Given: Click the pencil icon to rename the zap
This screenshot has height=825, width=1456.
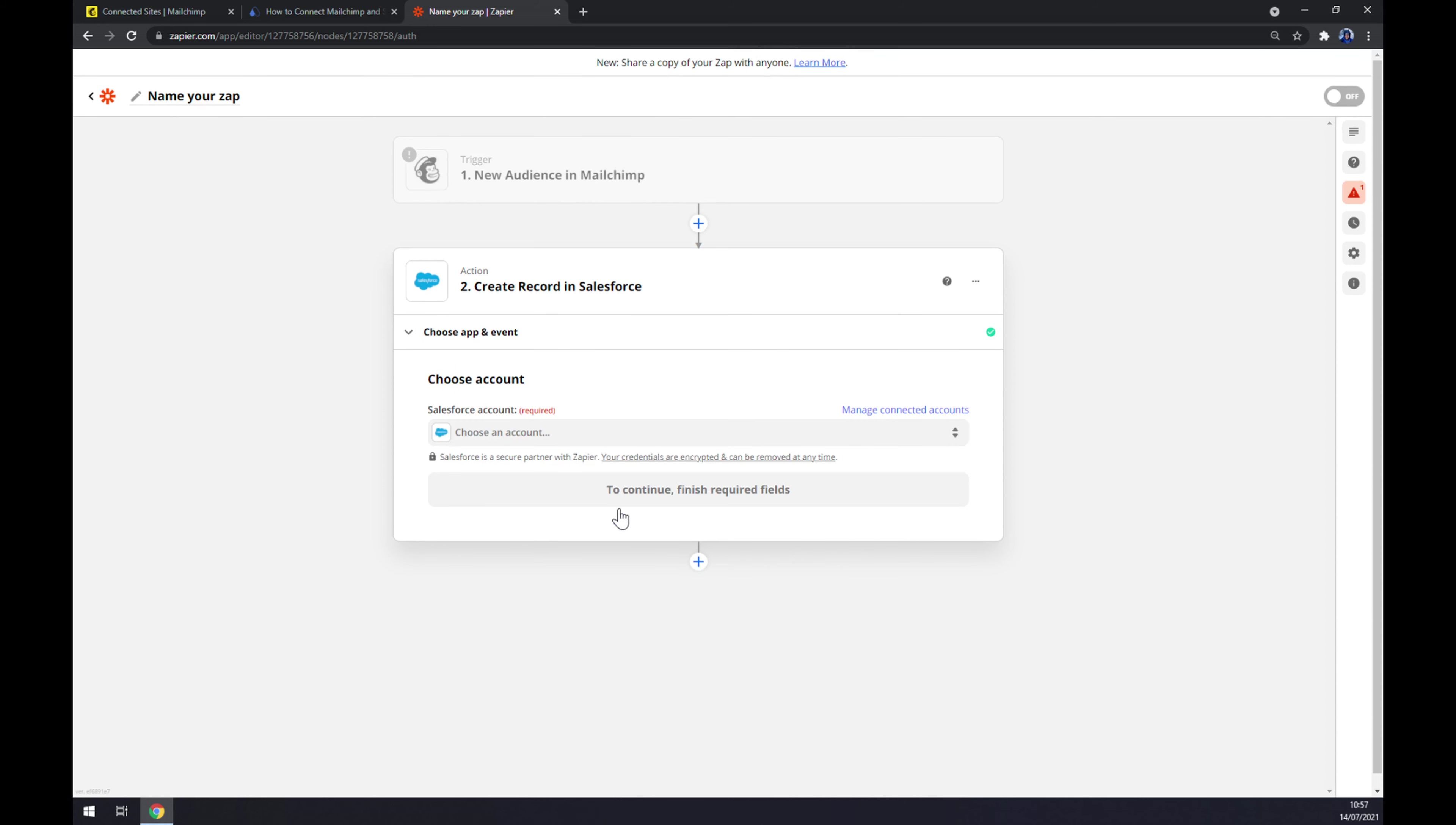Looking at the screenshot, I should coord(135,96).
